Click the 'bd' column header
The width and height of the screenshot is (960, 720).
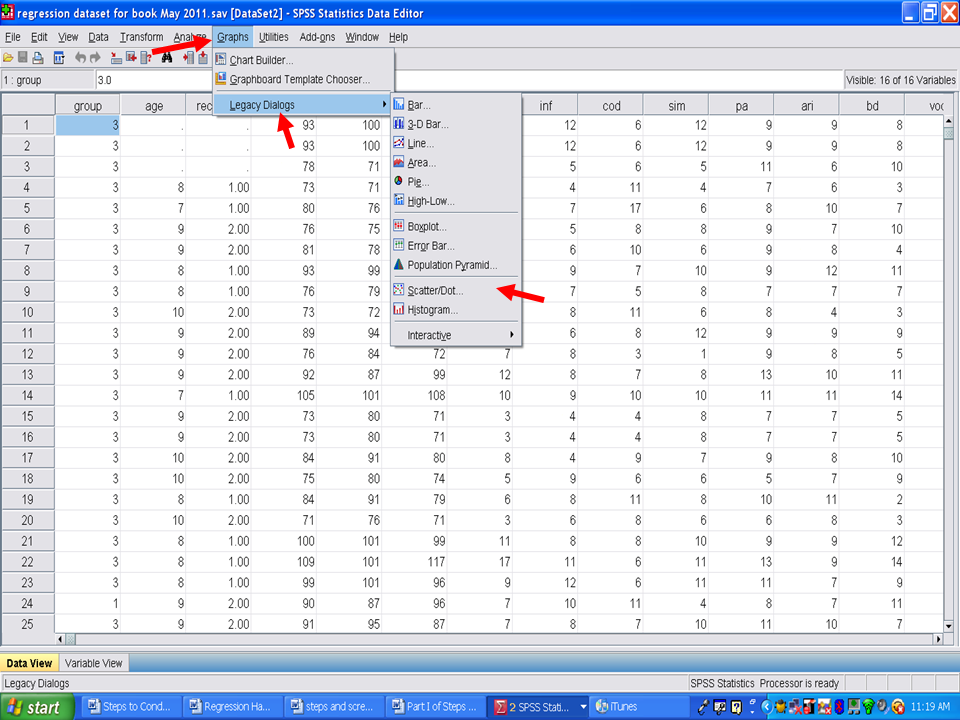point(871,106)
